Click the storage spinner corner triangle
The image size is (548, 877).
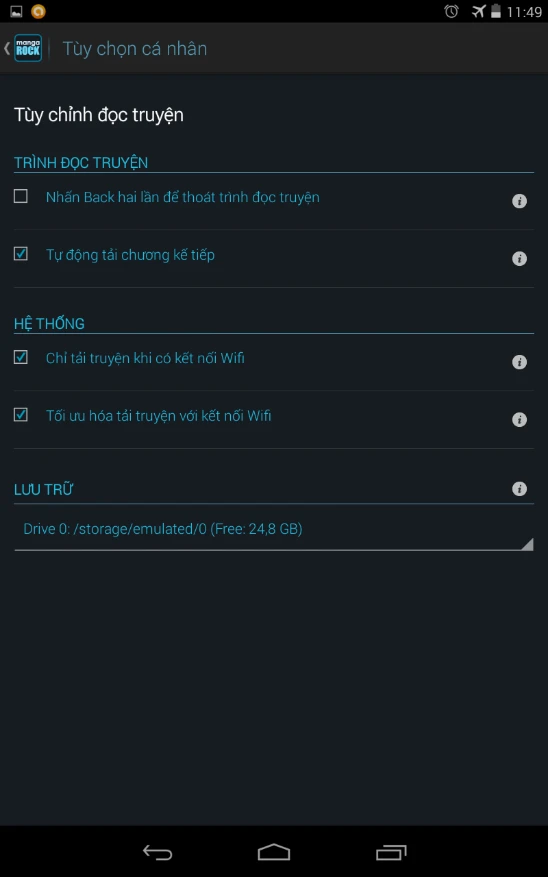coord(527,544)
